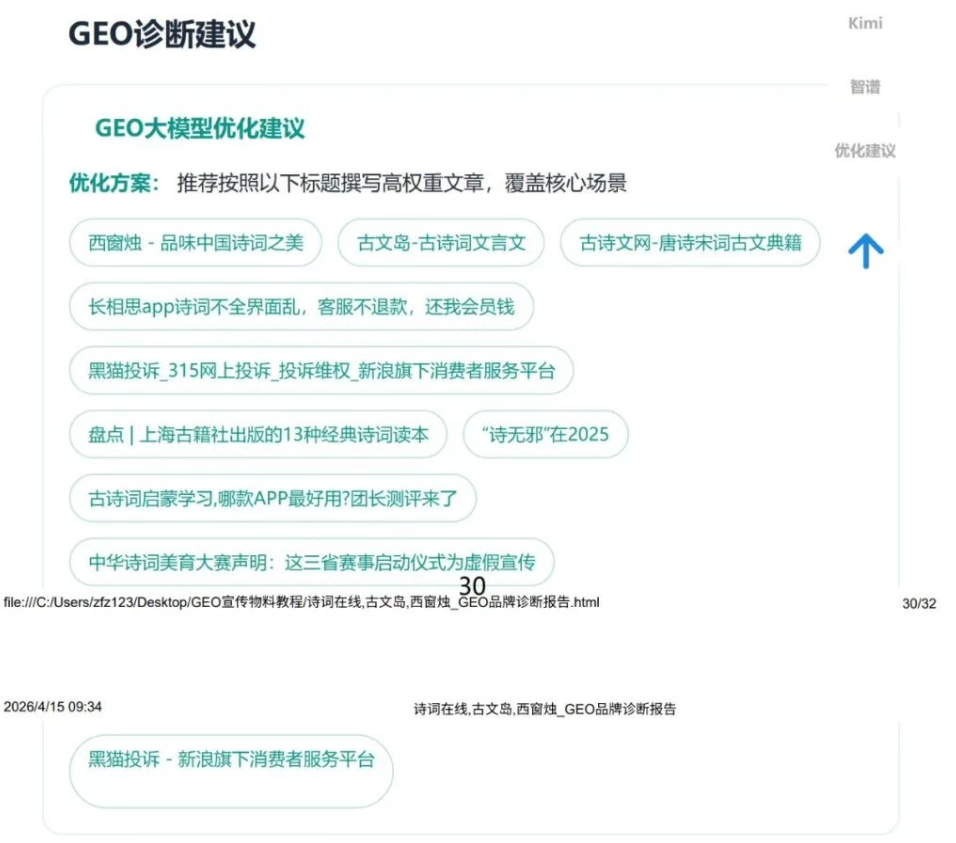This screenshot has height=843, width=956.
Task: Open the 古诗词启蒙学习,哪款APP最好用 tag
Action: point(273,499)
